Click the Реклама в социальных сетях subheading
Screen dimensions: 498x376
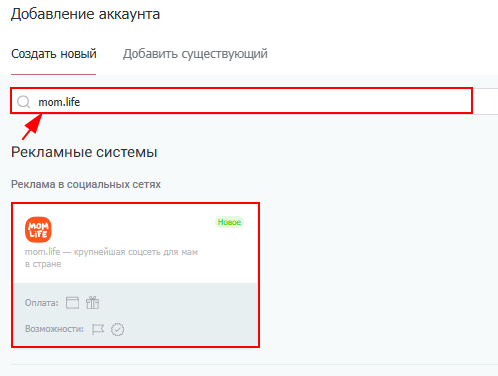(x=86, y=184)
